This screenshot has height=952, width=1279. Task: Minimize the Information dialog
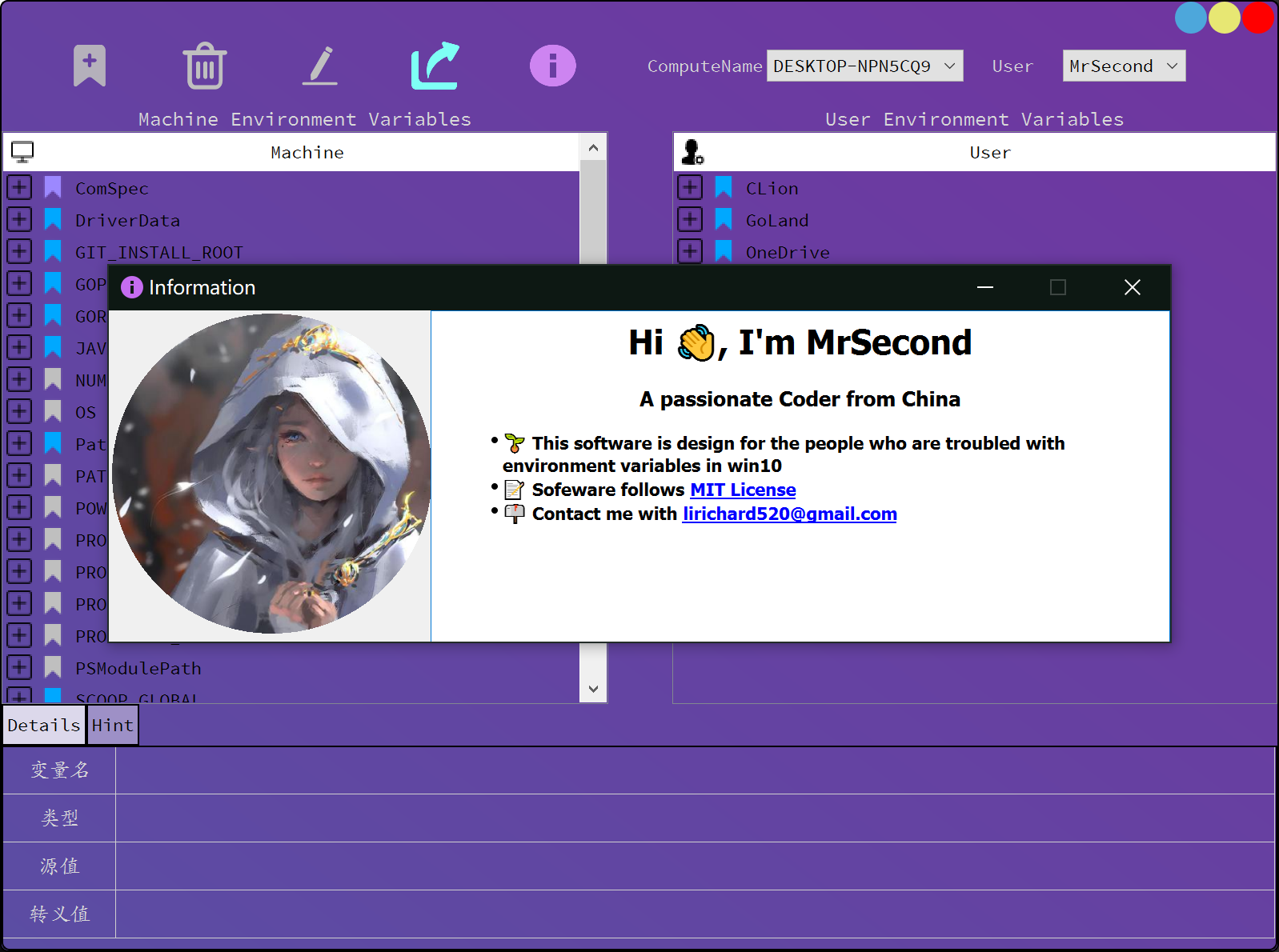pos(985,287)
